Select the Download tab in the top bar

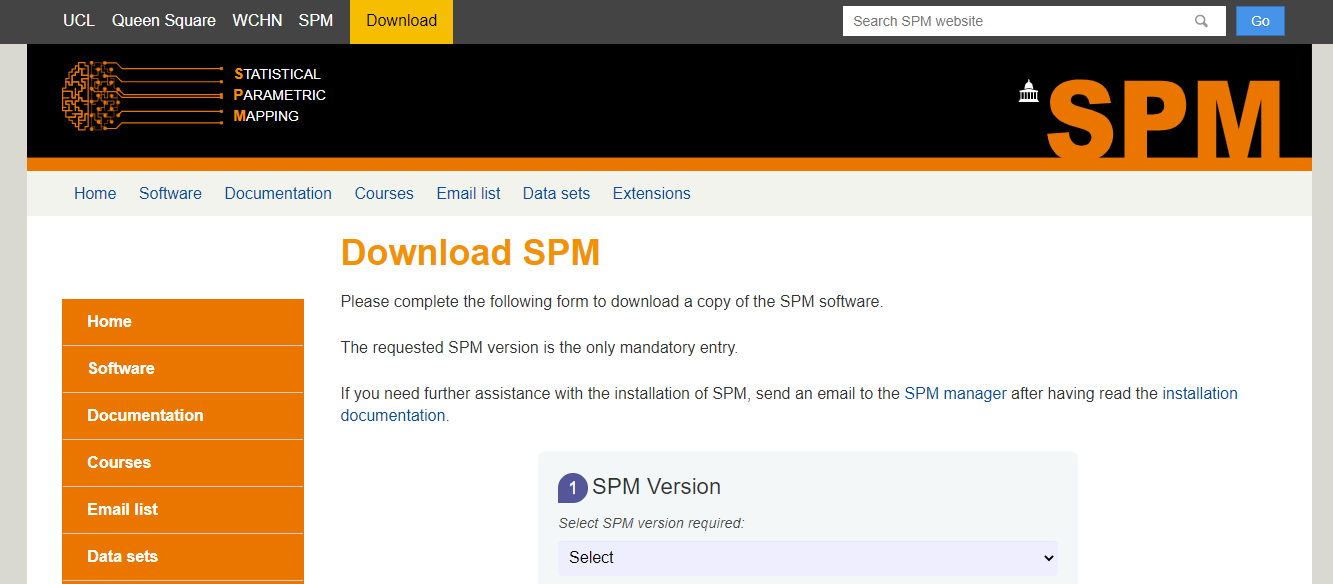(401, 20)
